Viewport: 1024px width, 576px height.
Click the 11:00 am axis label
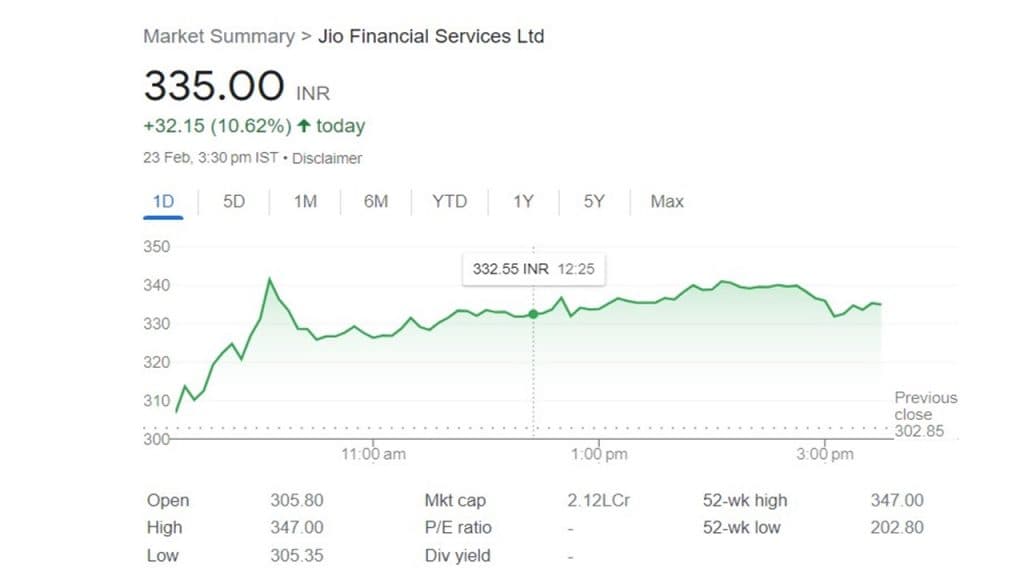[373, 454]
